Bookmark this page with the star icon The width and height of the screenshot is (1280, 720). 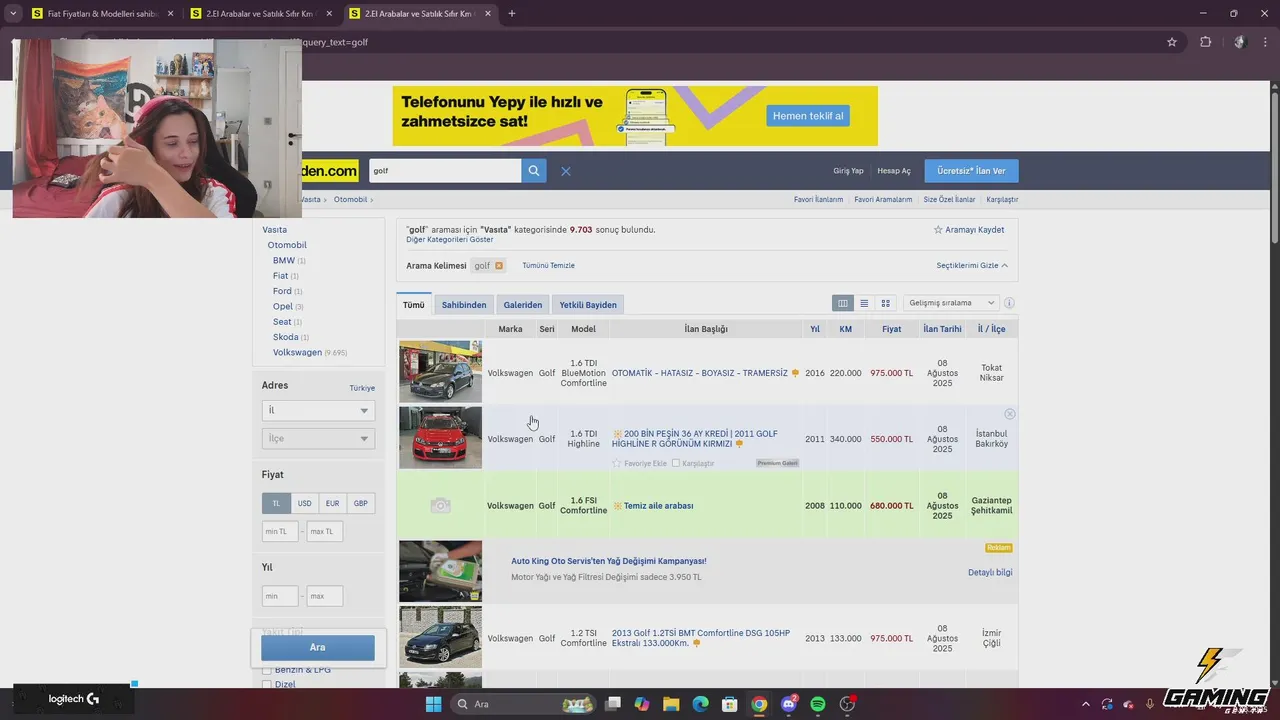click(x=1172, y=42)
